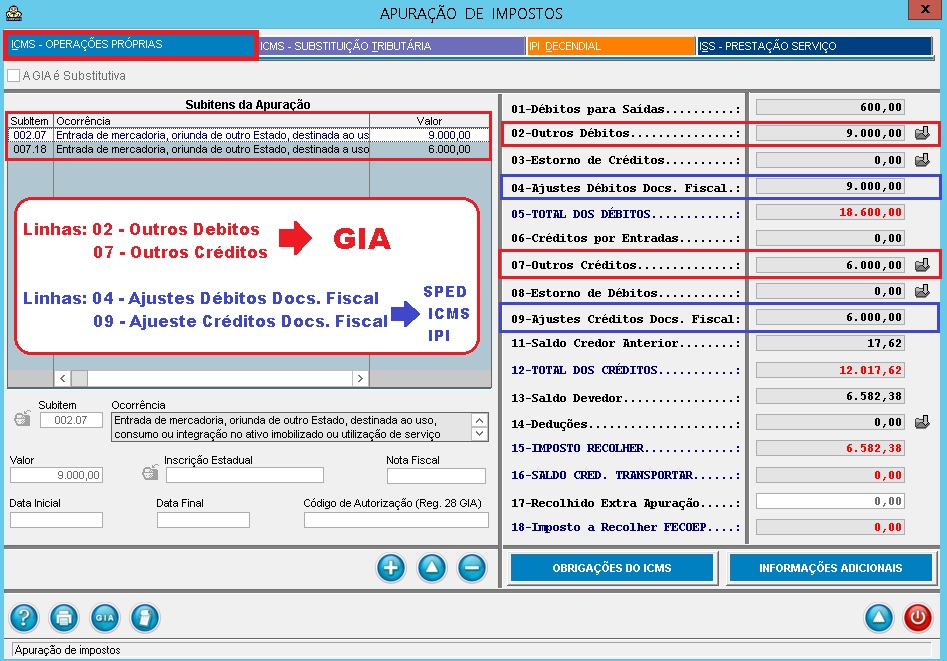Screen dimensions: 947x661
Task: Click 06-Créditos por Entradas value 0,00
Action: coord(830,238)
